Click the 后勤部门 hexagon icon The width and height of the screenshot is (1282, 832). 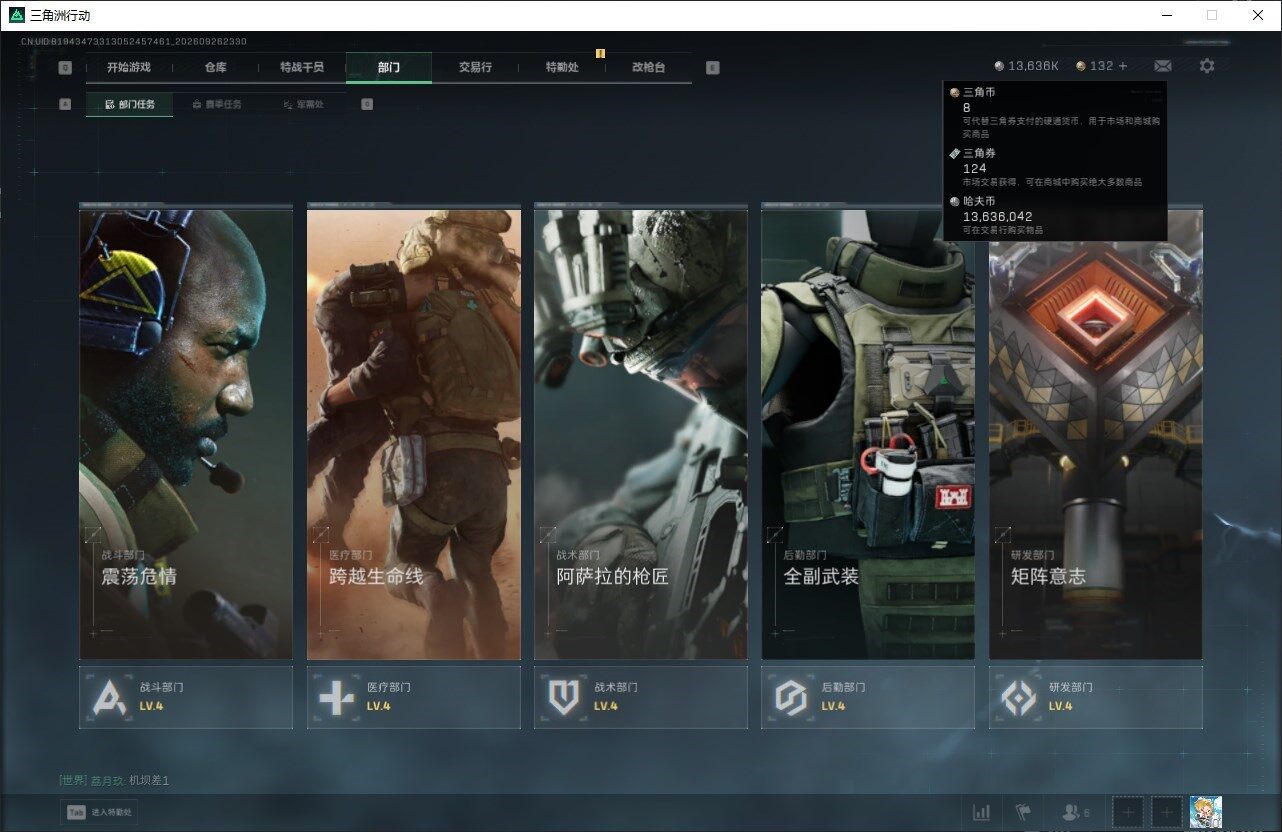point(791,697)
